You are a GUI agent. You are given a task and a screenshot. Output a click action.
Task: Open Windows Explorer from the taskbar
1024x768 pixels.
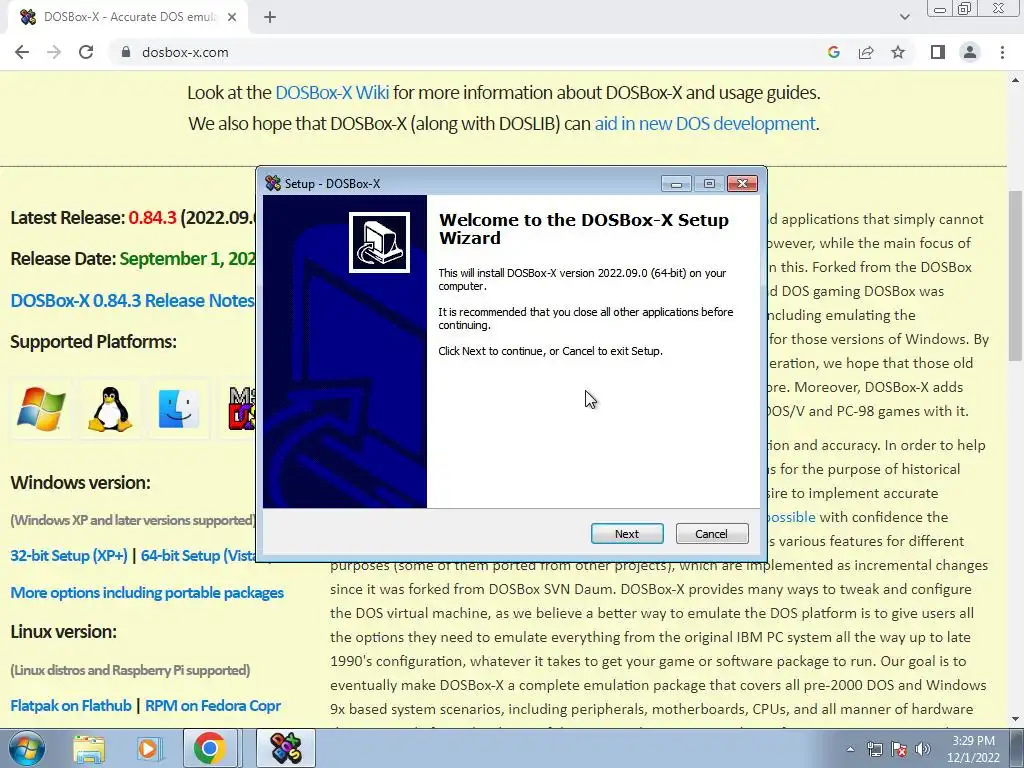pos(89,748)
